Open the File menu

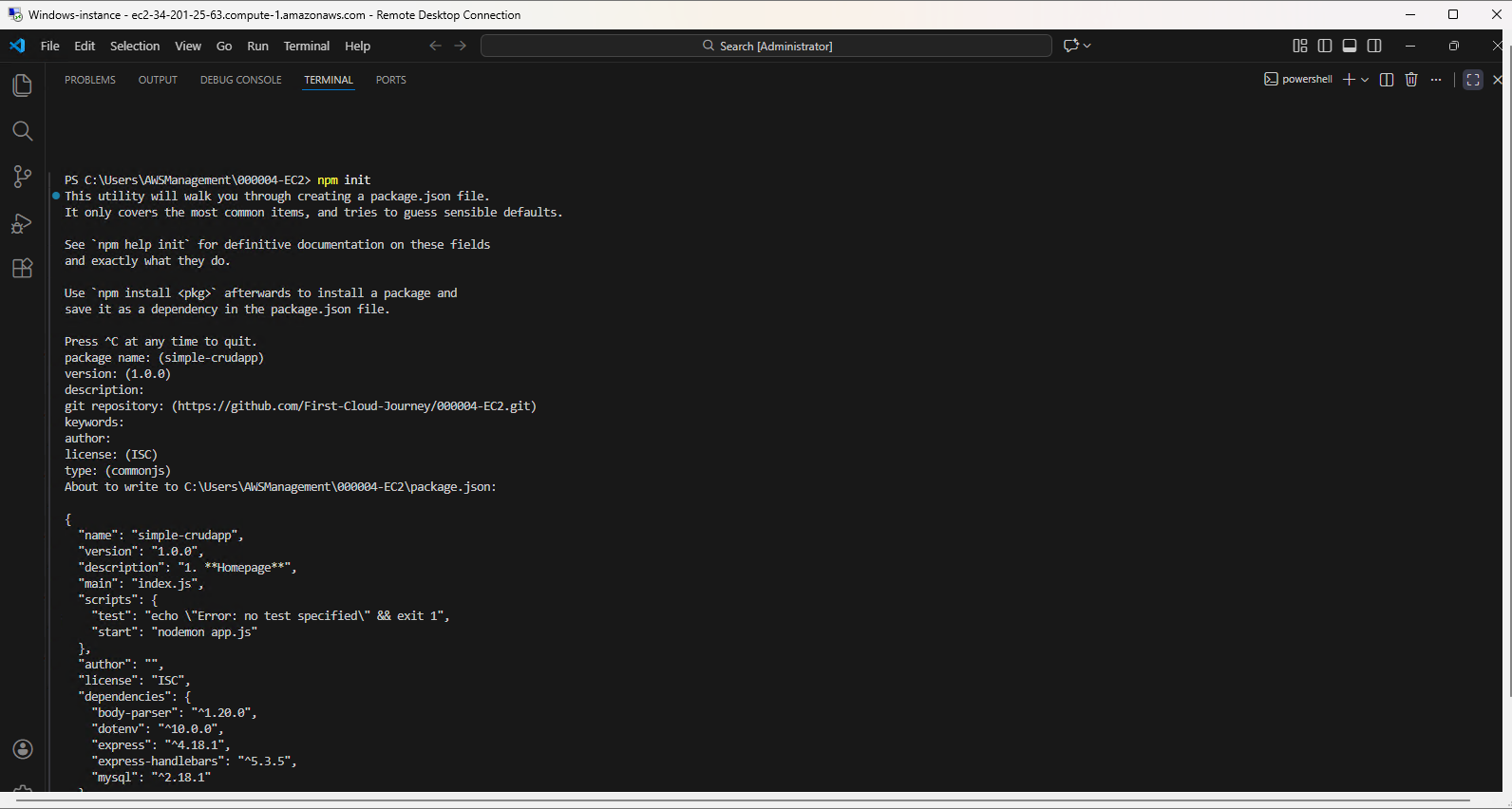50,46
